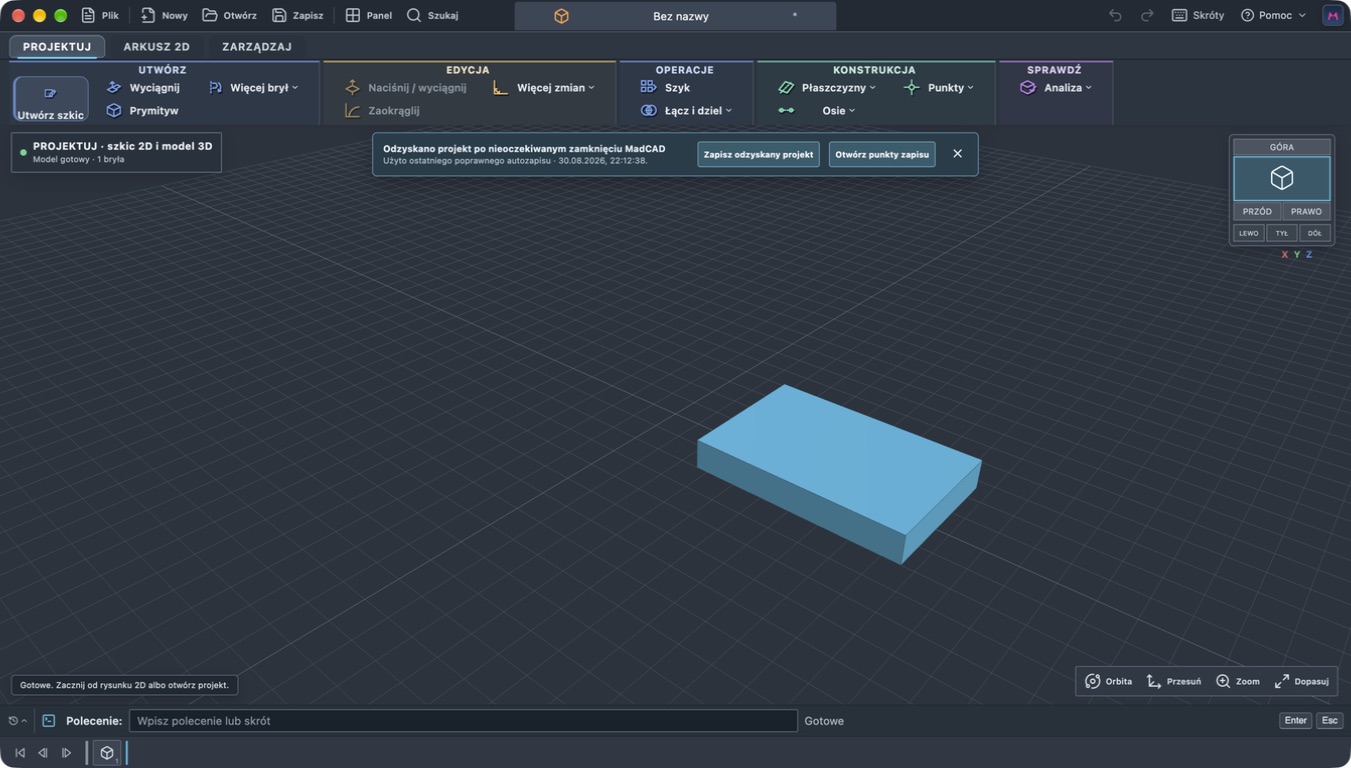
Task: Click the 'Gotowe' command status text
Action: coord(824,721)
